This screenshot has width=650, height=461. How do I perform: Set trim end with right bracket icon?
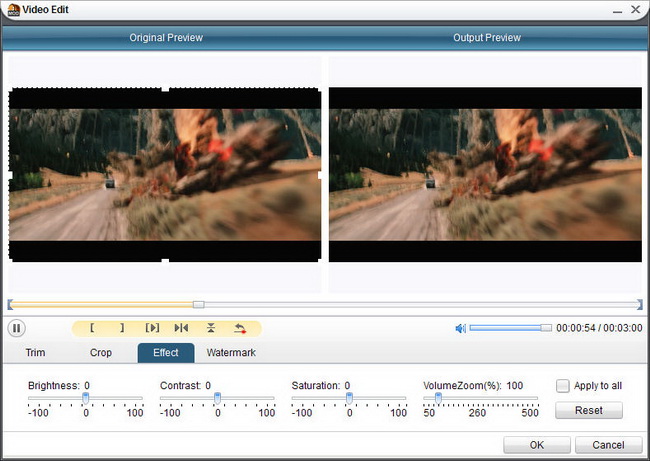(122, 328)
